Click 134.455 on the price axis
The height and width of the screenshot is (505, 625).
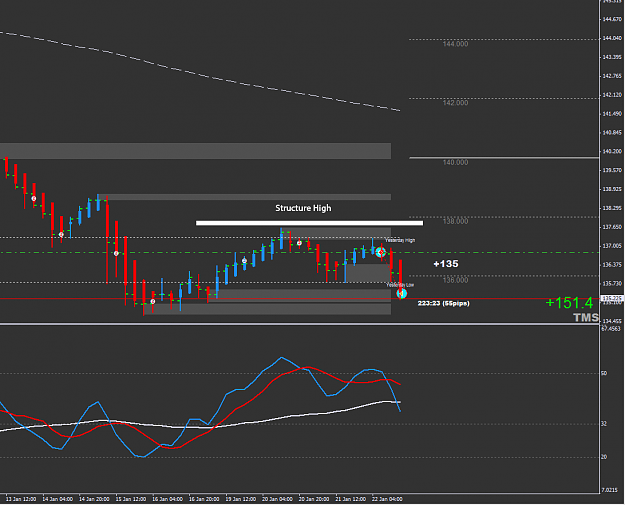pyautogui.click(x=612, y=322)
